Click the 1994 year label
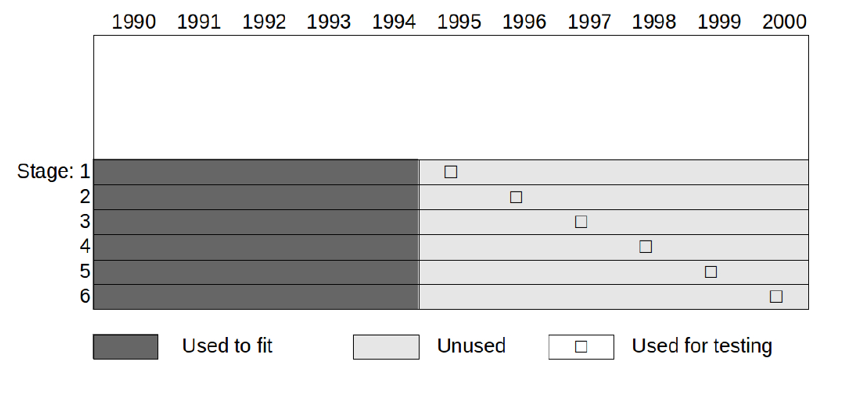Screen dimensions: 841x402 point(394,22)
